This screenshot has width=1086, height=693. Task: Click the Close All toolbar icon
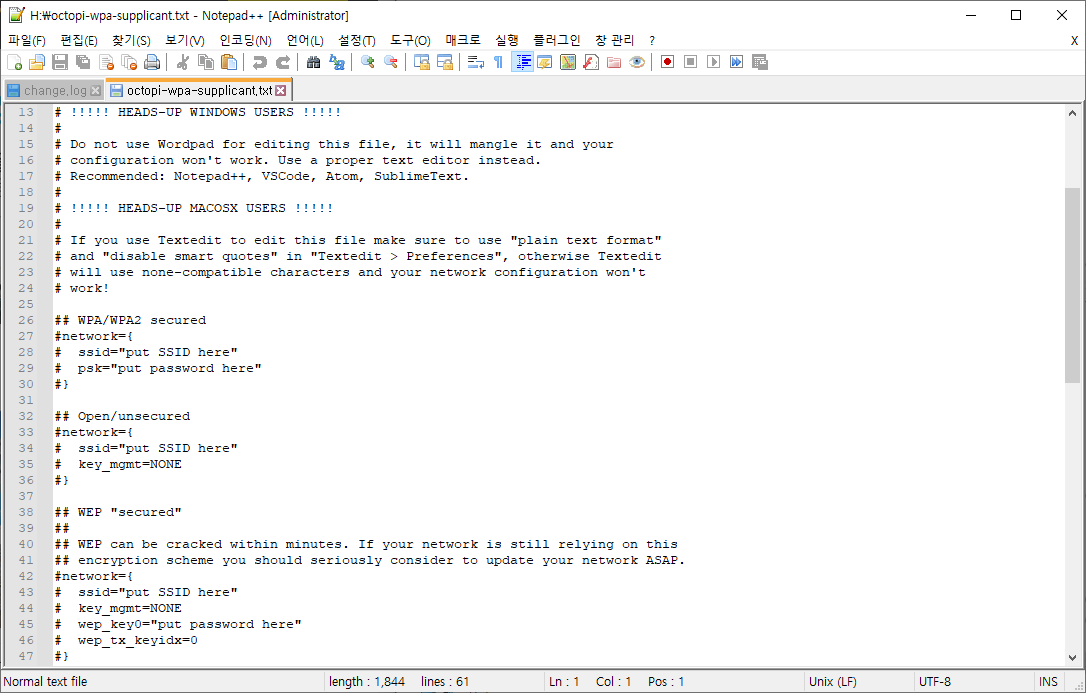coord(130,62)
